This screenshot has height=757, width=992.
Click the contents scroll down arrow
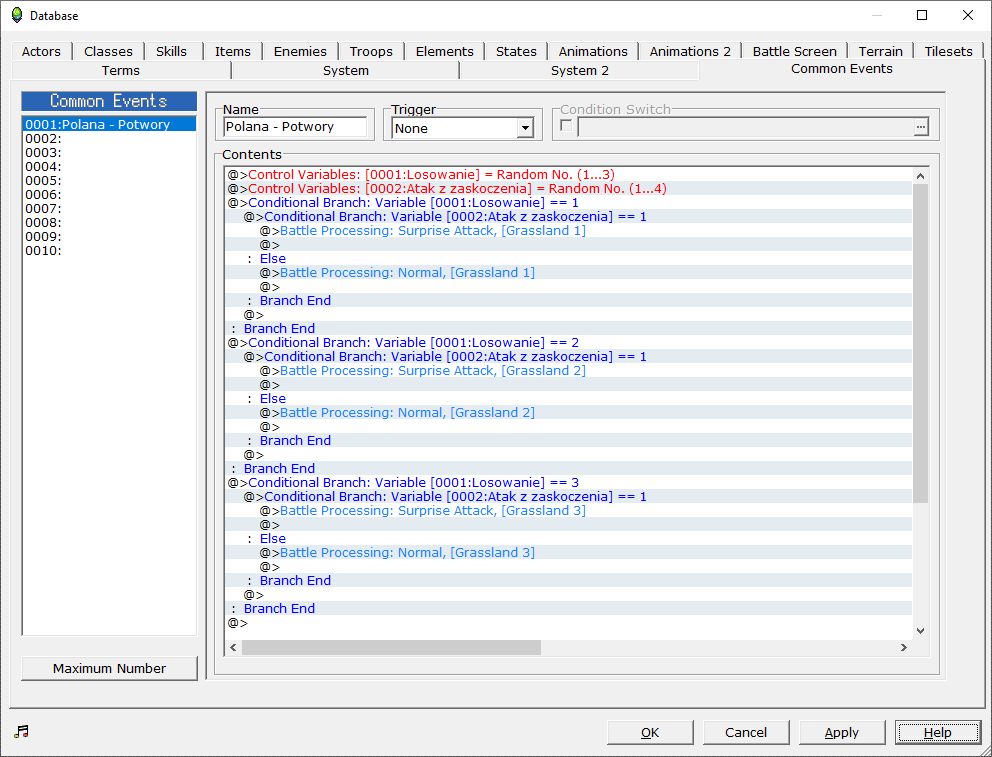click(921, 631)
